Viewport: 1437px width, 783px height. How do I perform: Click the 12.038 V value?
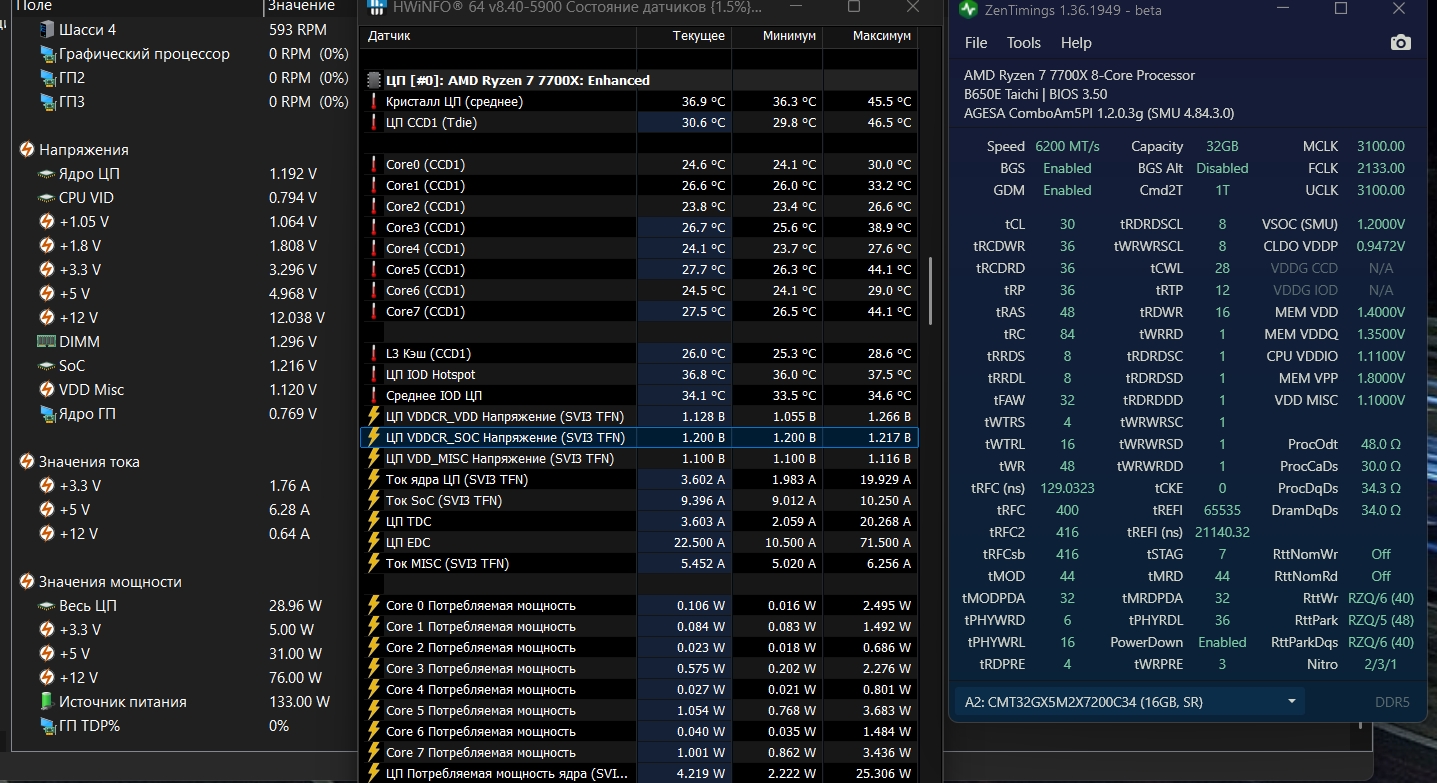297,318
